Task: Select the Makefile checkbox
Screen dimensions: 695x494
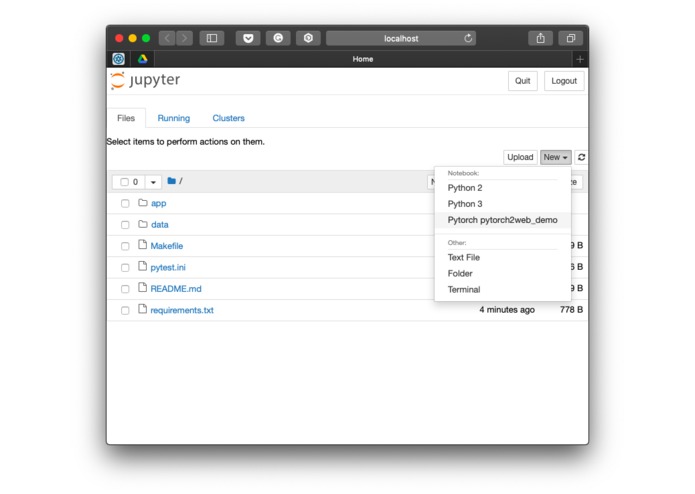Action: [x=125, y=246]
